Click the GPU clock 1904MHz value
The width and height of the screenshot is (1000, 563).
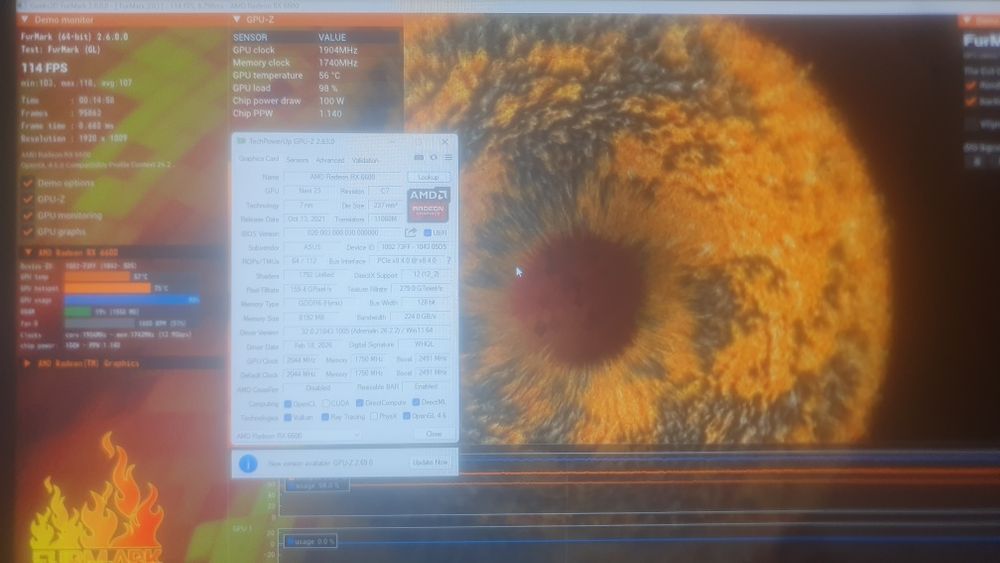(x=338, y=50)
